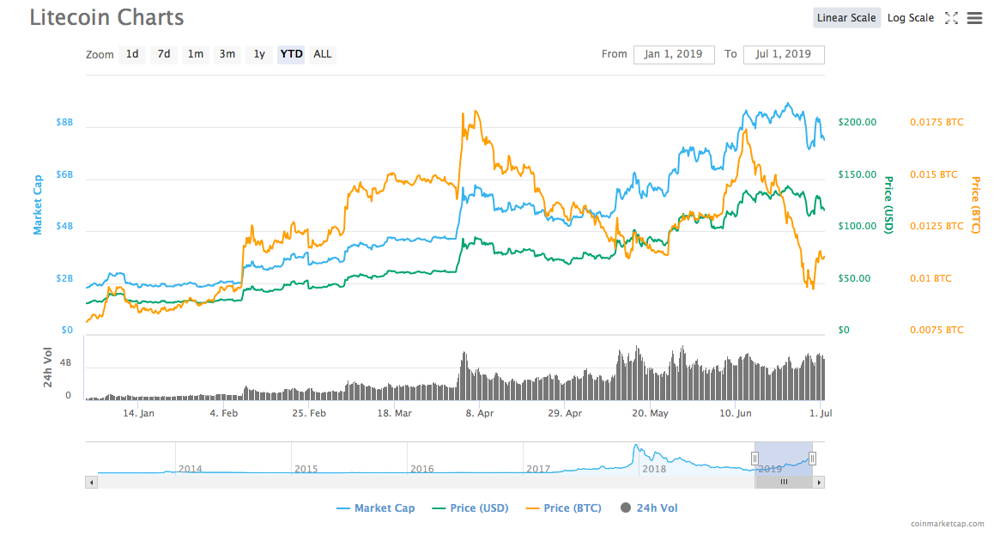The height and width of the screenshot is (535, 1000).
Task: Click the $100.00 price axis label
Action: [x=857, y=226]
